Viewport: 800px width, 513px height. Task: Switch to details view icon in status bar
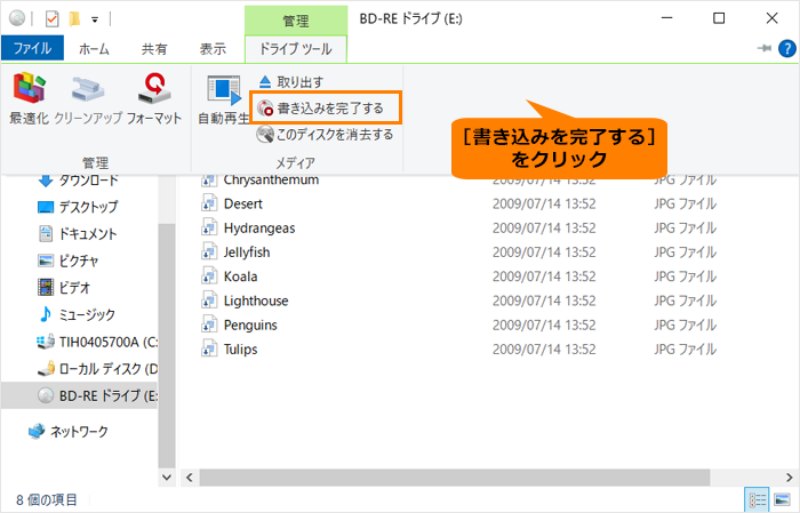(757, 499)
